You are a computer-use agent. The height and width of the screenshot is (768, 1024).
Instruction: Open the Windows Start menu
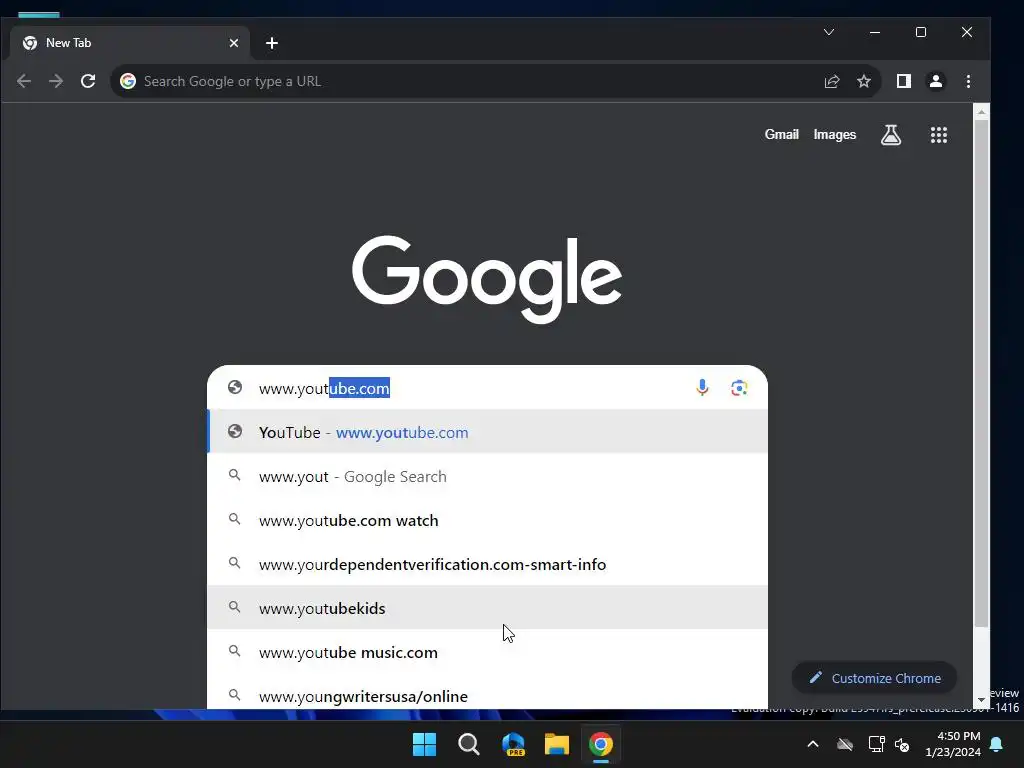click(x=424, y=744)
